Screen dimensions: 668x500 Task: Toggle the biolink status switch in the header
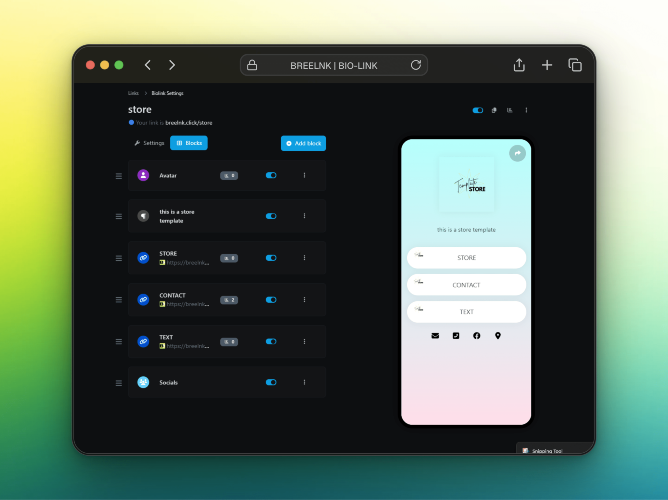(x=478, y=110)
